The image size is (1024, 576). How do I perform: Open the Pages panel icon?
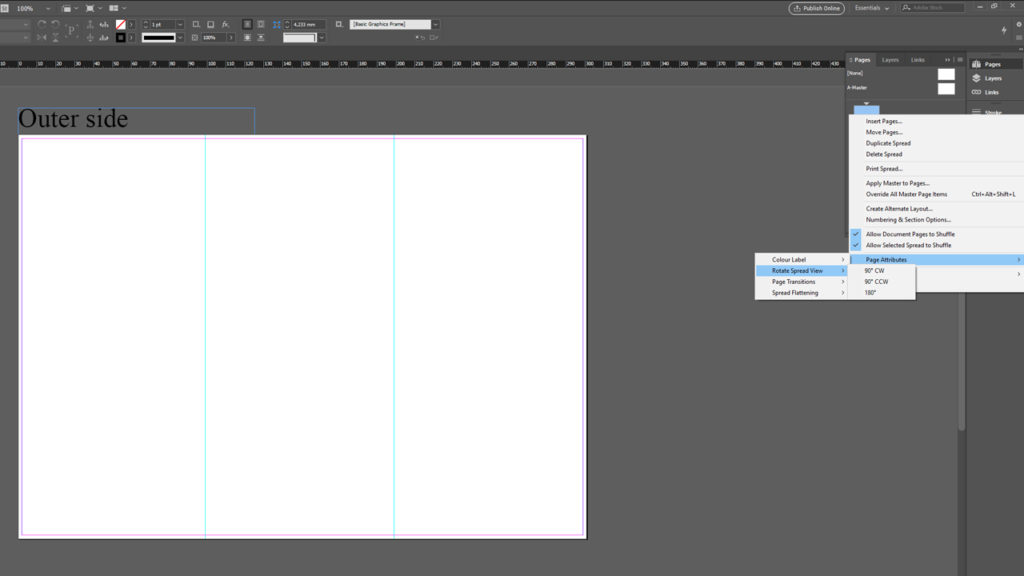coord(978,64)
